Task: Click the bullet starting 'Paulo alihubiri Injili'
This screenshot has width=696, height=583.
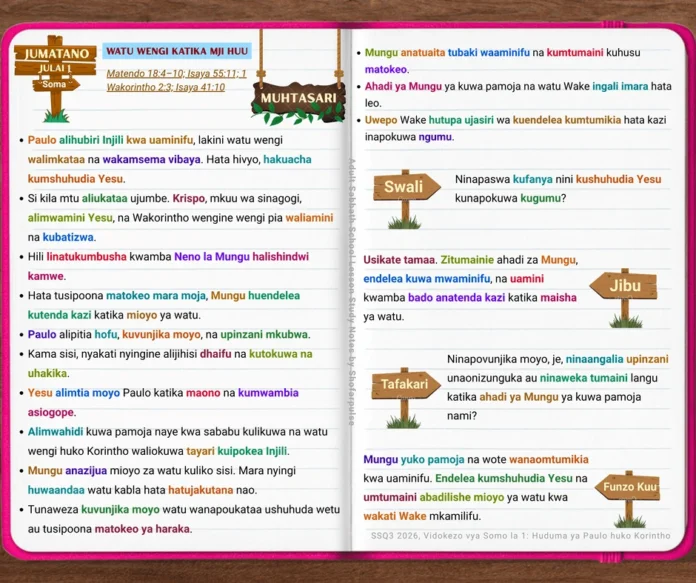Action: pos(170,159)
